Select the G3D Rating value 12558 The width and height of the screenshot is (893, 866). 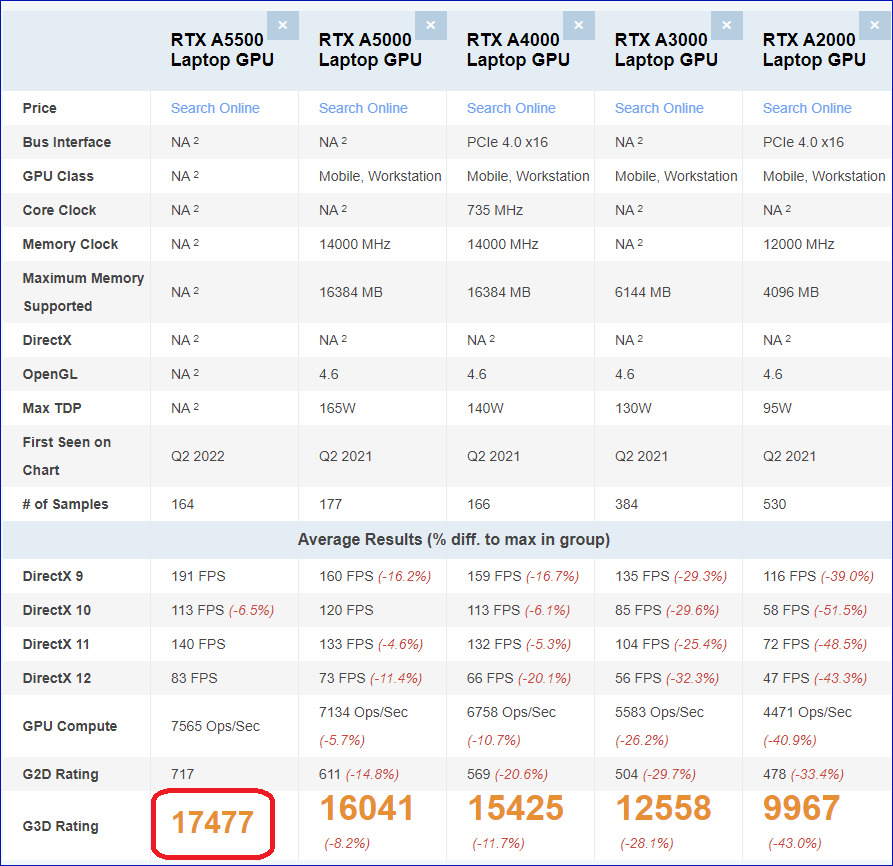(x=664, y=808)
